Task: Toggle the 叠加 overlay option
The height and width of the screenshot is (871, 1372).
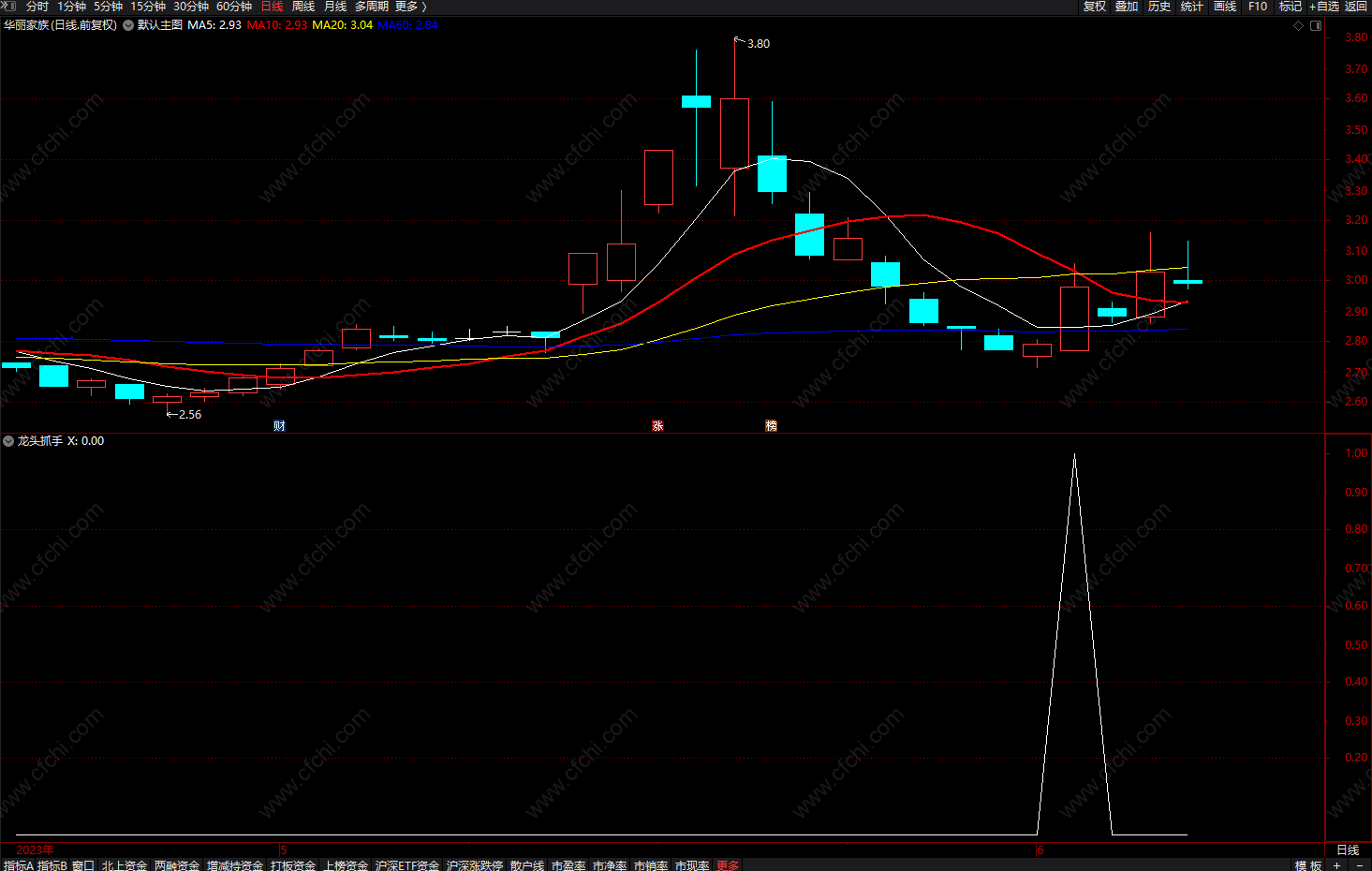Action: click(x=1127, y=7)
